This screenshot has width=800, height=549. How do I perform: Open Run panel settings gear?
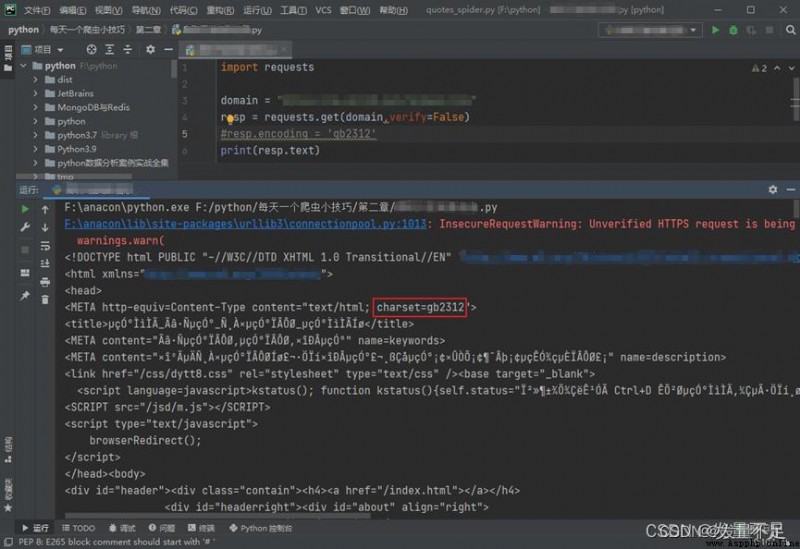pos(773,190)
